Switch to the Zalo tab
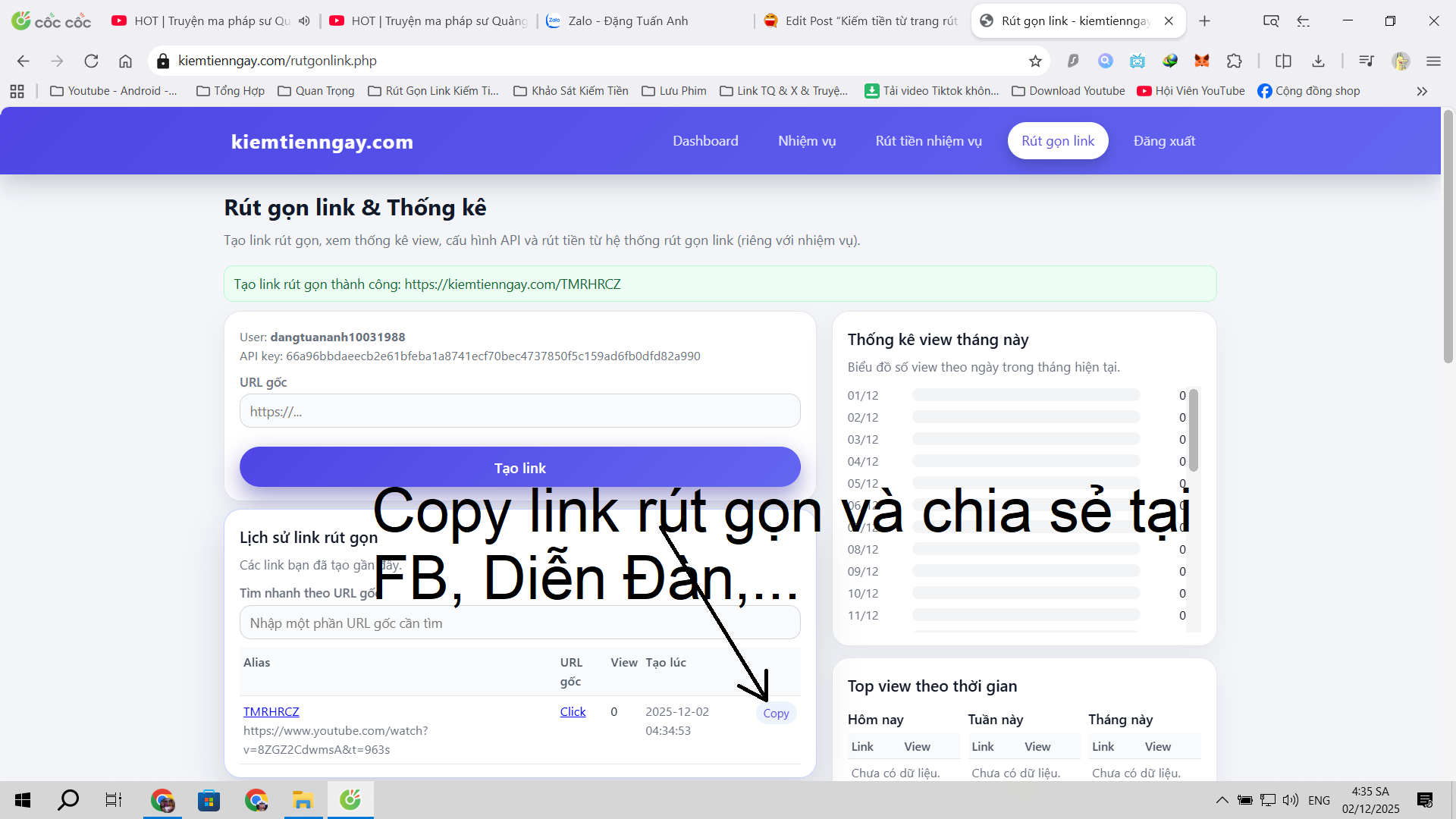 628,20
